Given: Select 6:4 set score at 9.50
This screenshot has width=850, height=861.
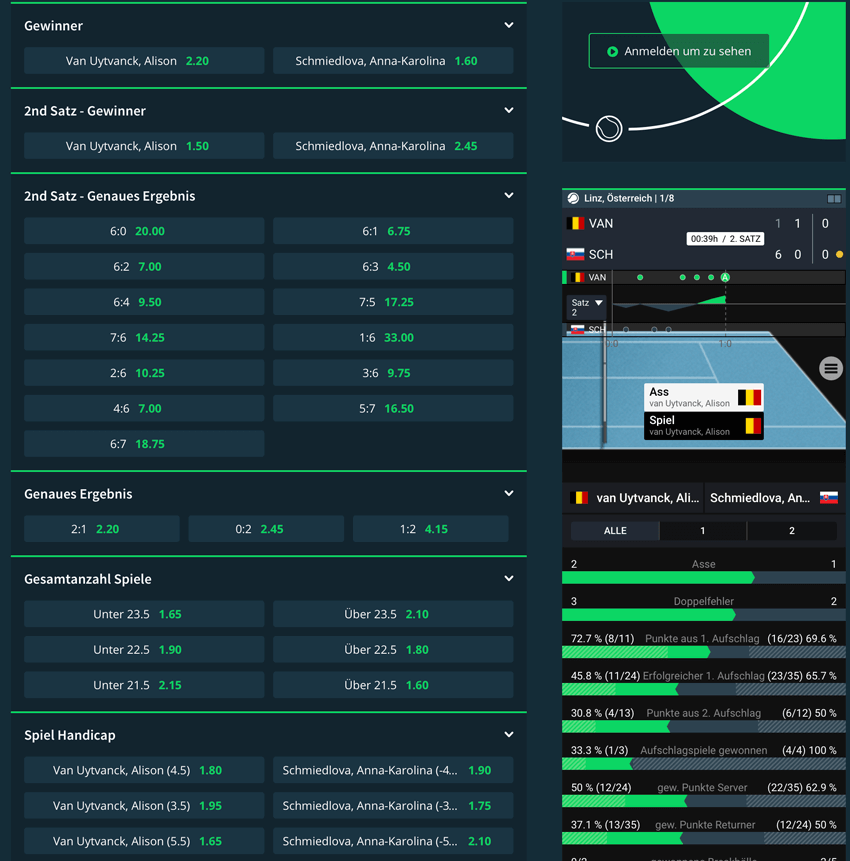Looking at the screenshot, I should (x=144, y=302).
